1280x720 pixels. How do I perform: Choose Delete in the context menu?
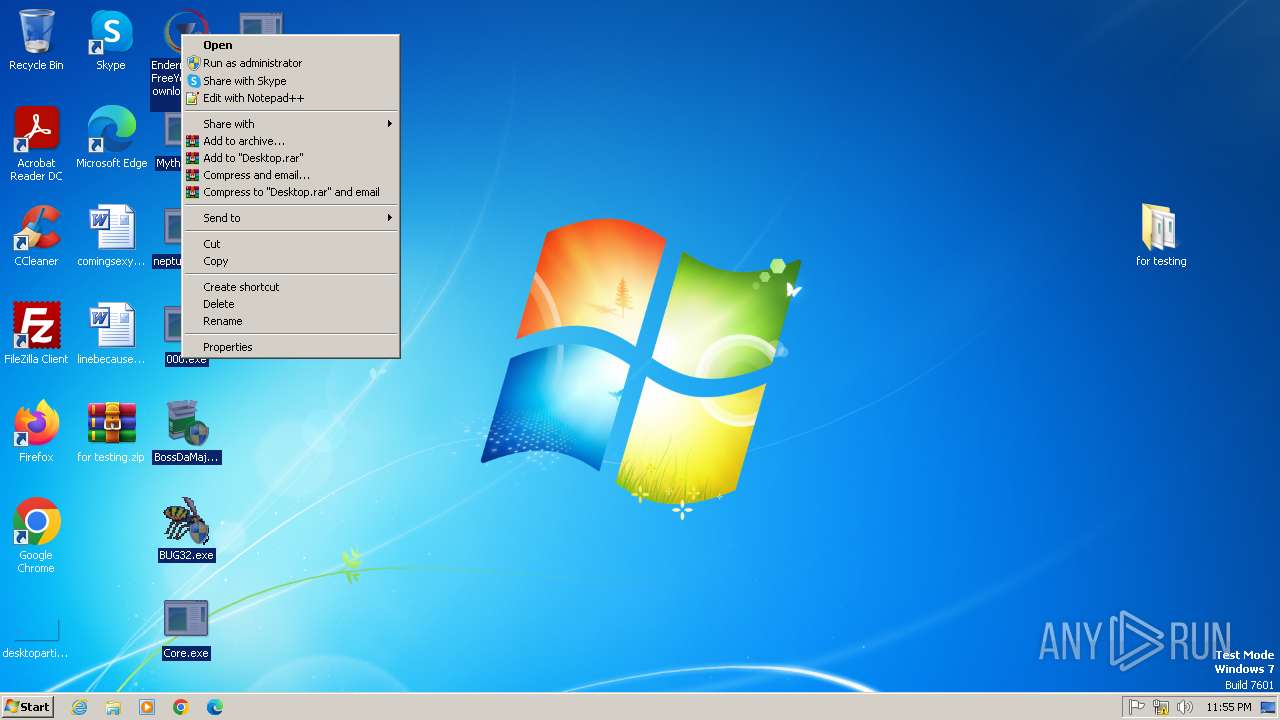291,304
